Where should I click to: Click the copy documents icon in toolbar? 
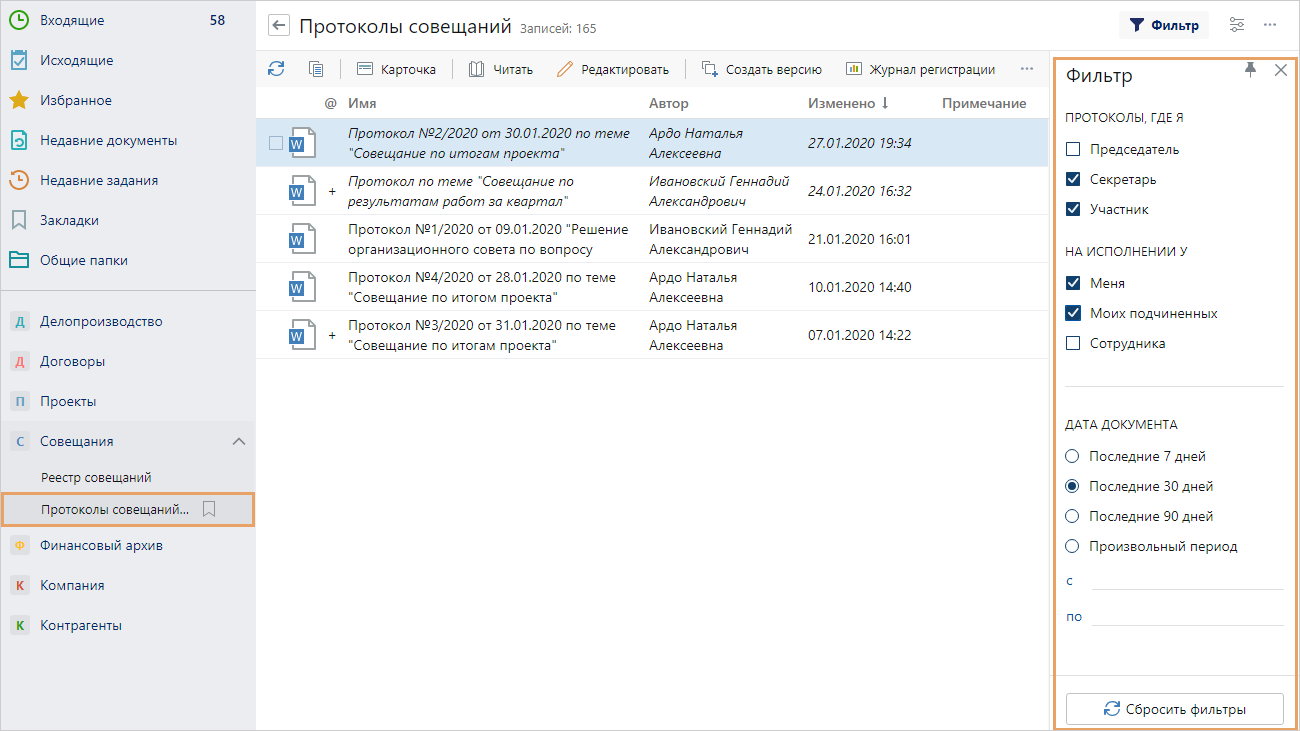tap(316, 69)
